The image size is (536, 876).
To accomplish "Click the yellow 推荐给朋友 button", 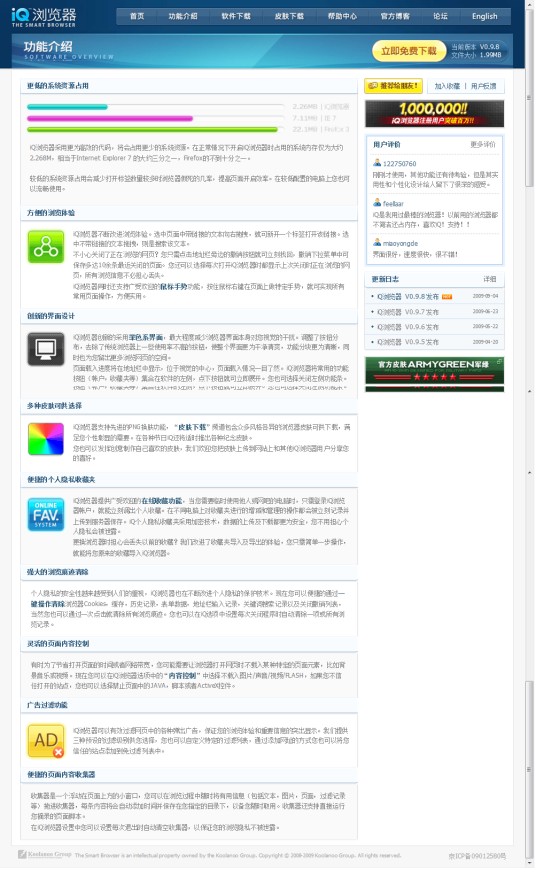I will click(393, 85).
